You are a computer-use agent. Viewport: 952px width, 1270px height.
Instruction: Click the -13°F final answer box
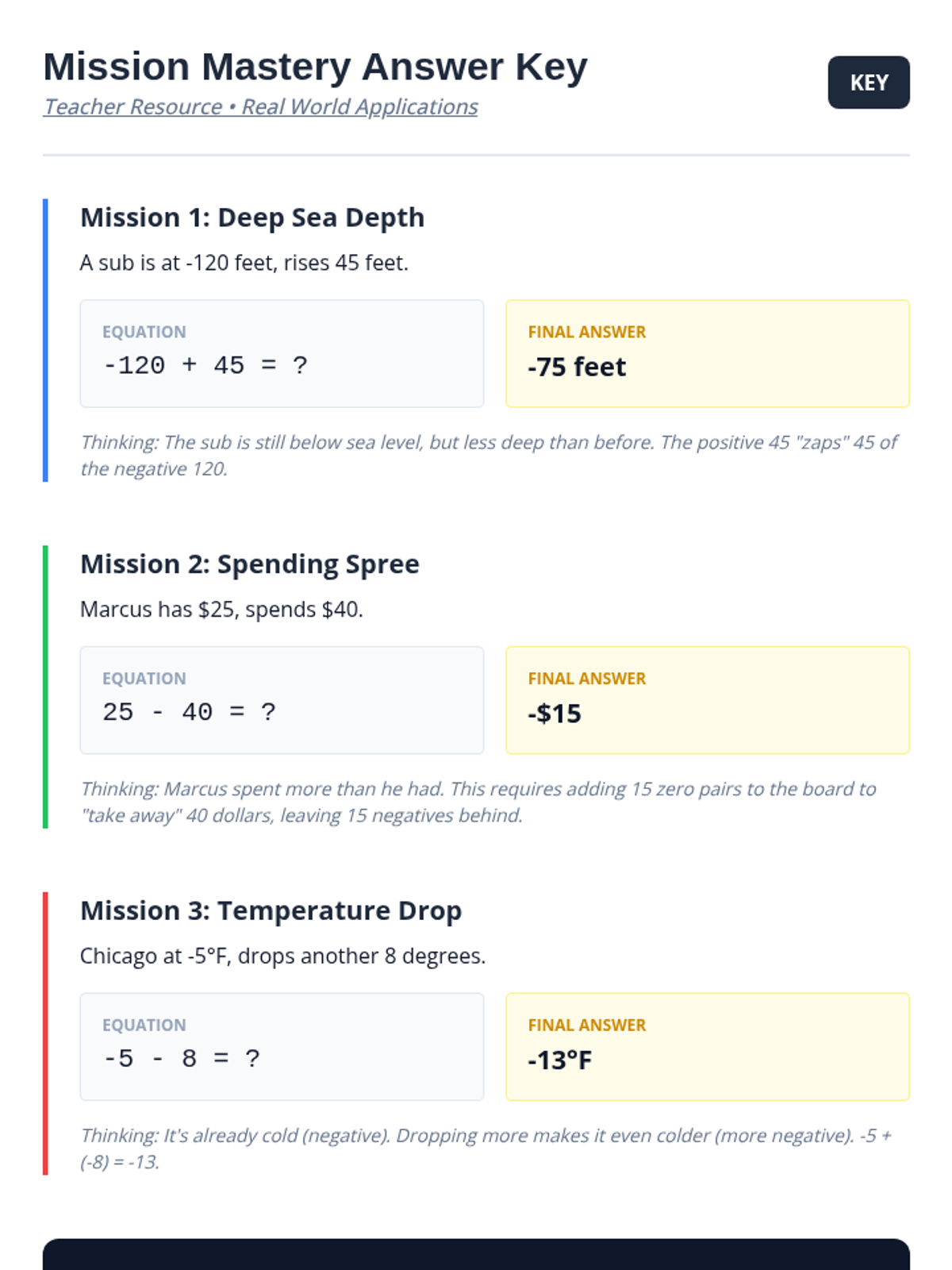pos(707,1046)
